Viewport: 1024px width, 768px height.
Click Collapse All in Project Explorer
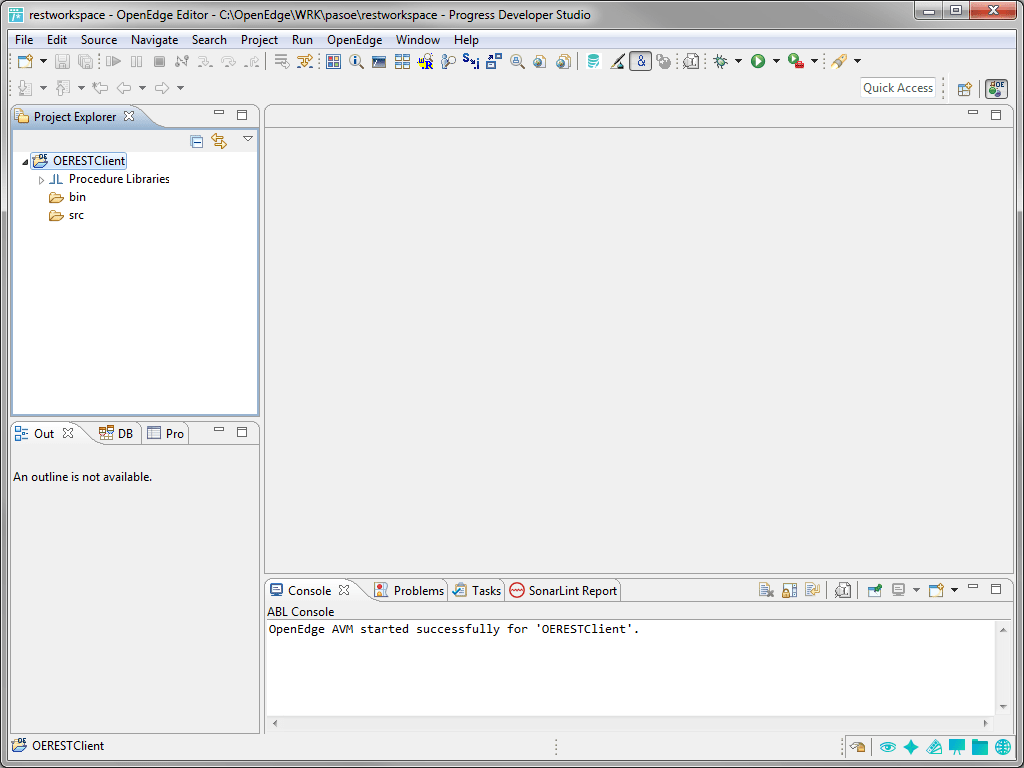click(x=197, y=142)
